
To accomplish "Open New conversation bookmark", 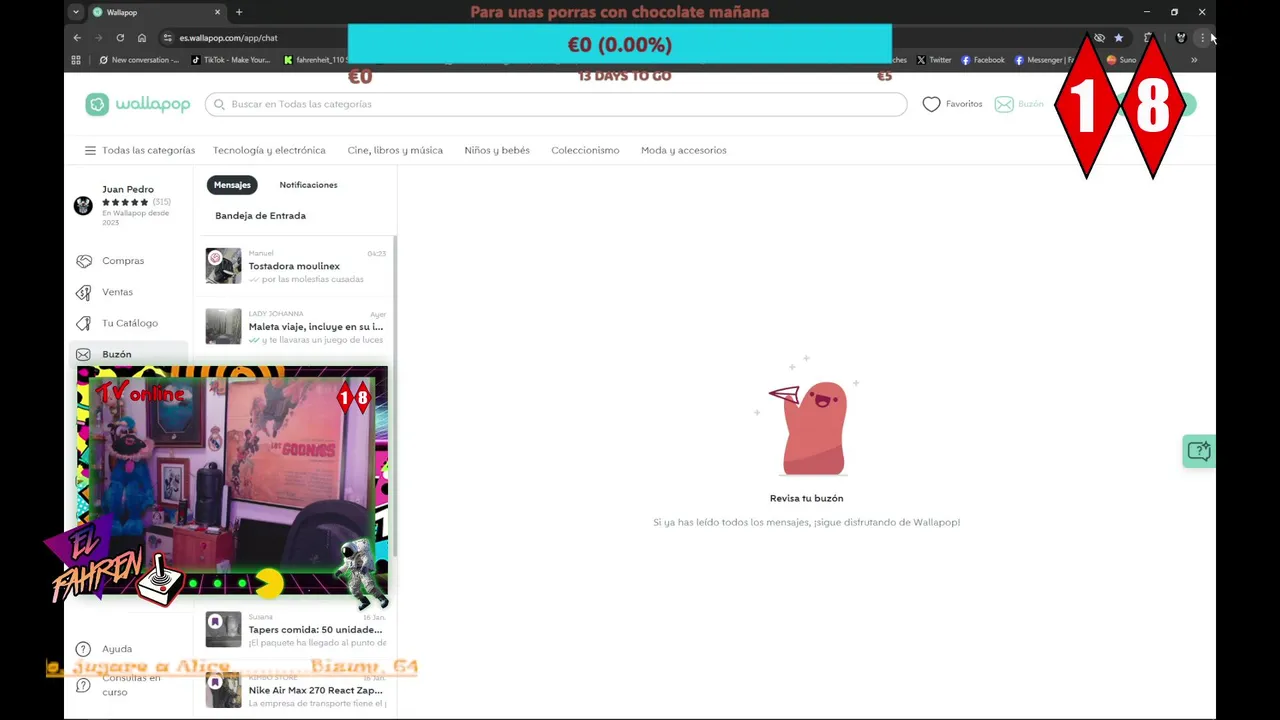I will (x=140, y=60).
